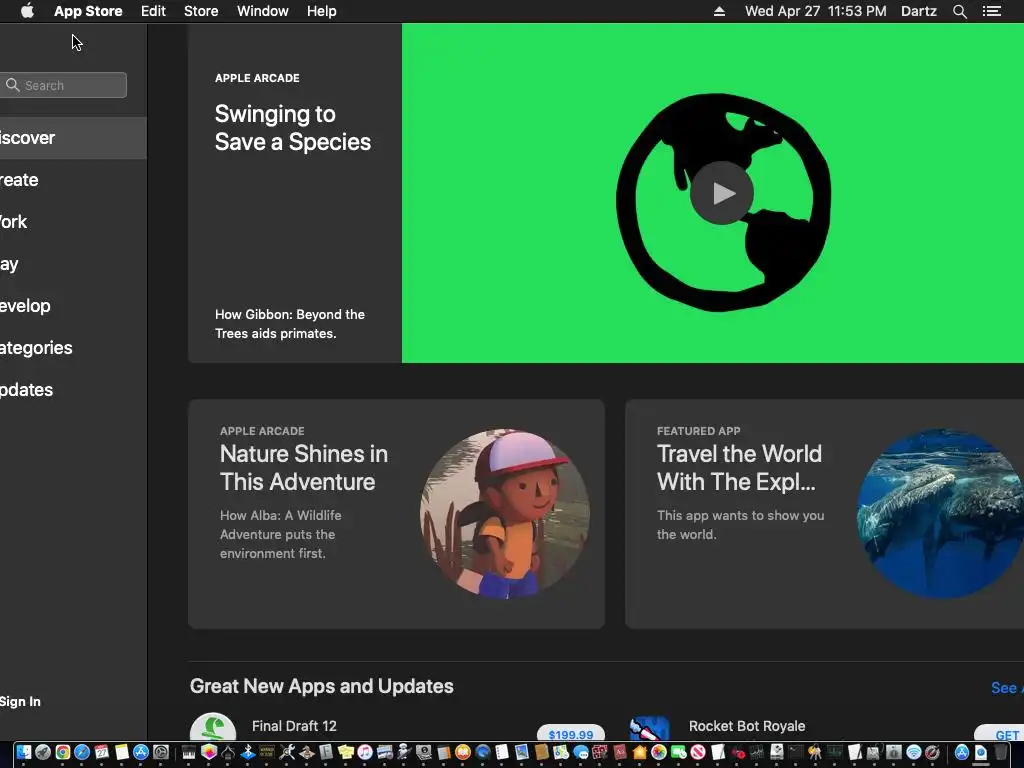Open the Discover section in the sidebar
Image resolution: width=1024 pixels, height=768 pixels.
[73, 138]
